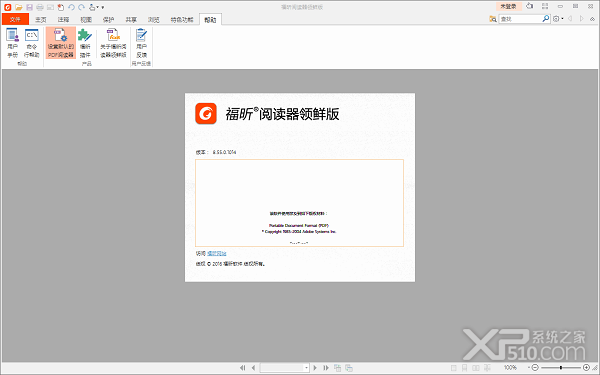The height and width of the screenshot is (375, 600).
Task: Open the 用户反馈 (user feedback) button
Action: pyautogui.click(x=141, y=43)
